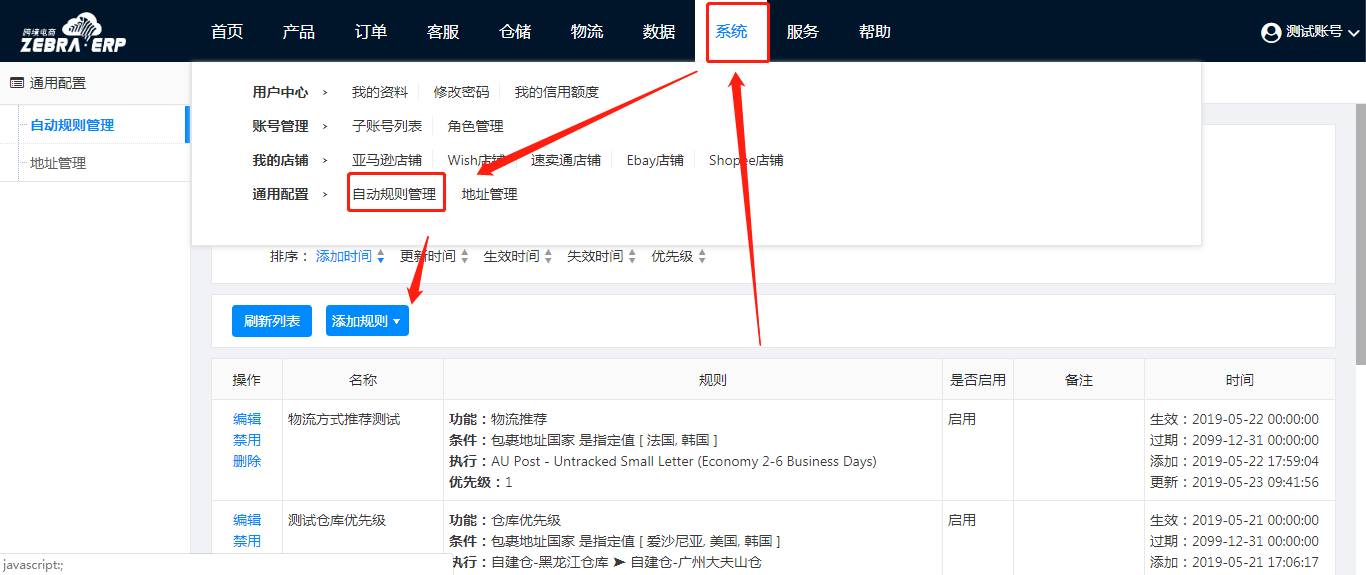Click 禁用 for 物流方式推荐测试 rule
Viewport: 1366px width, 575px height.
(247, 440)
